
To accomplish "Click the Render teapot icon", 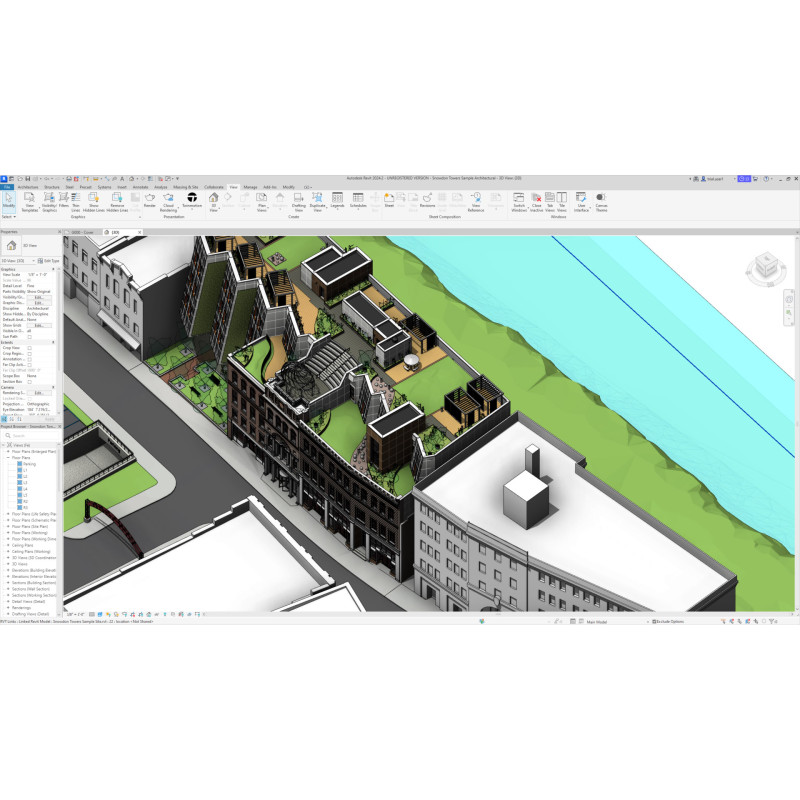I will click(149, 199).
